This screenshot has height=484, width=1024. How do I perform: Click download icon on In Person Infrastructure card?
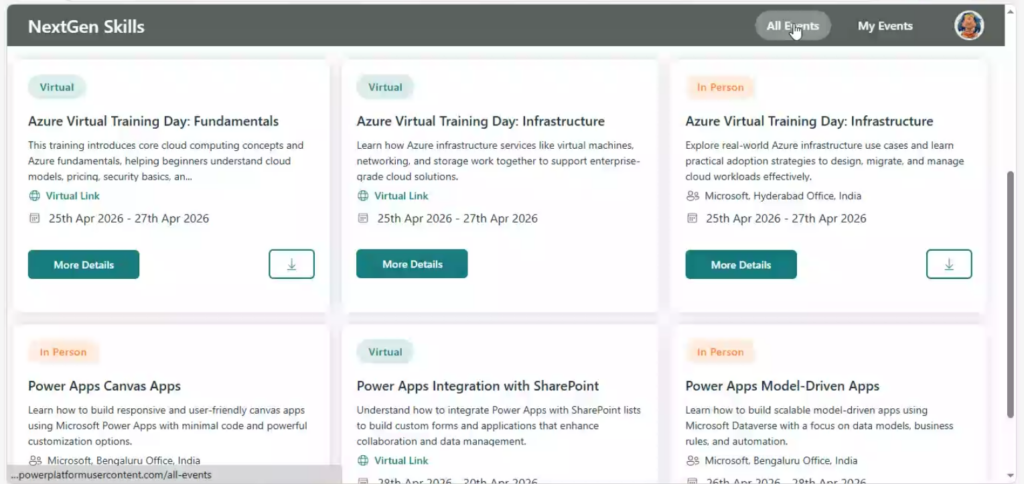click(949, 264)
